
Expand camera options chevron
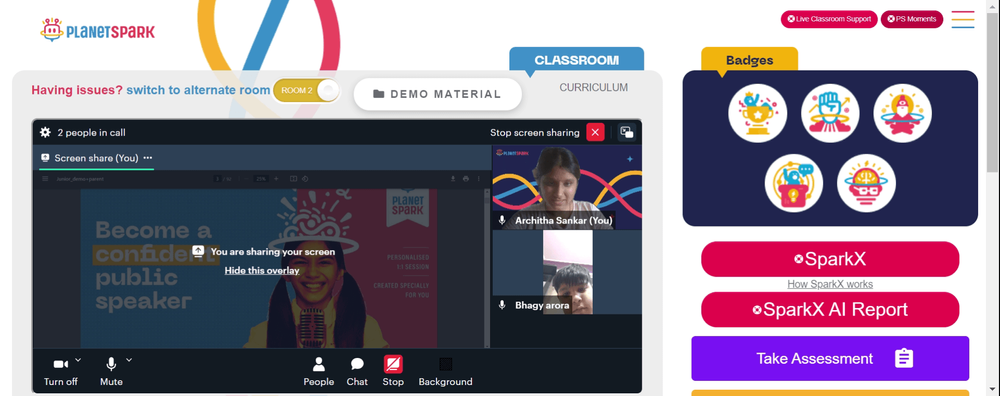point(78,360)
